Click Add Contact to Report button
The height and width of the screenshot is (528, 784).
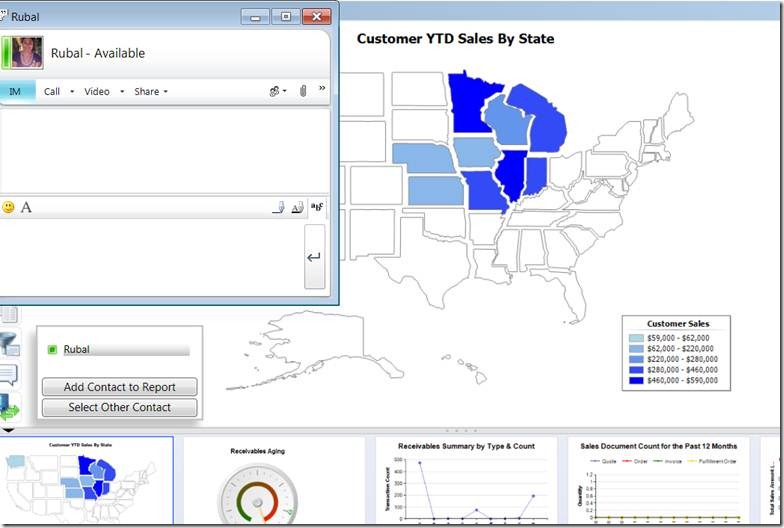[120, 387]
